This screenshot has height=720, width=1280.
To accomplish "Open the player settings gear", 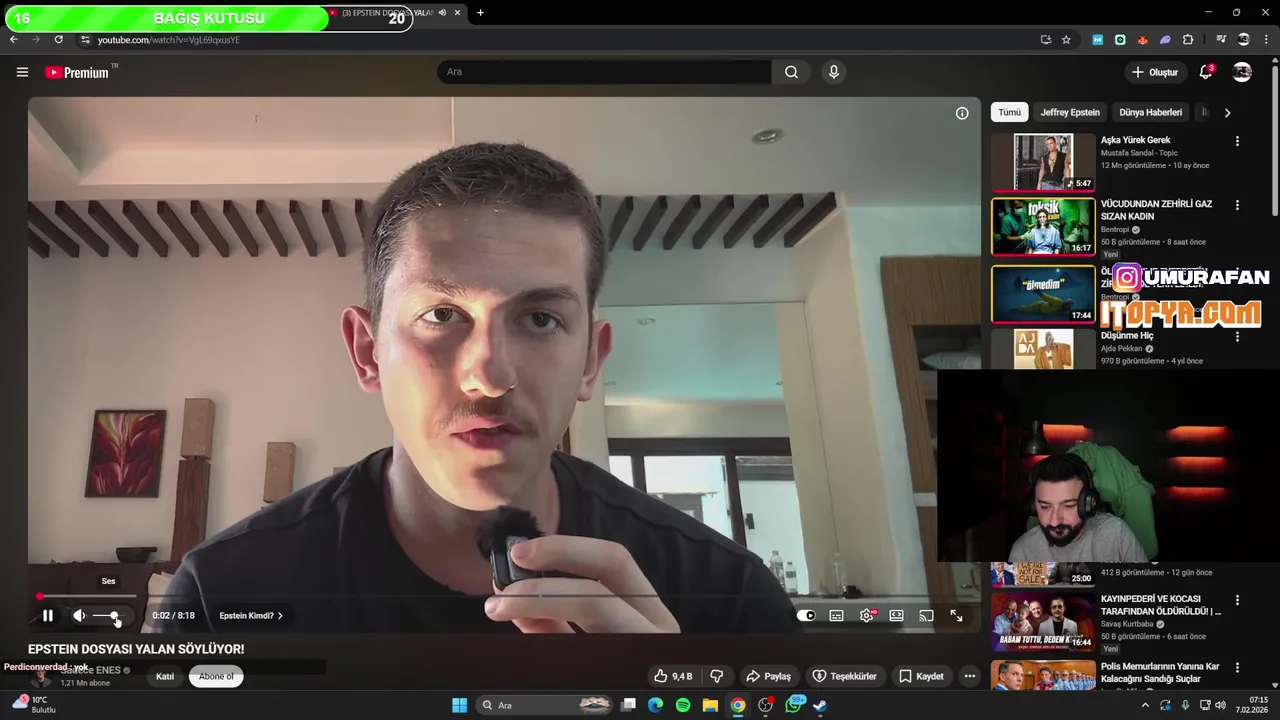I will pos(867,616).
